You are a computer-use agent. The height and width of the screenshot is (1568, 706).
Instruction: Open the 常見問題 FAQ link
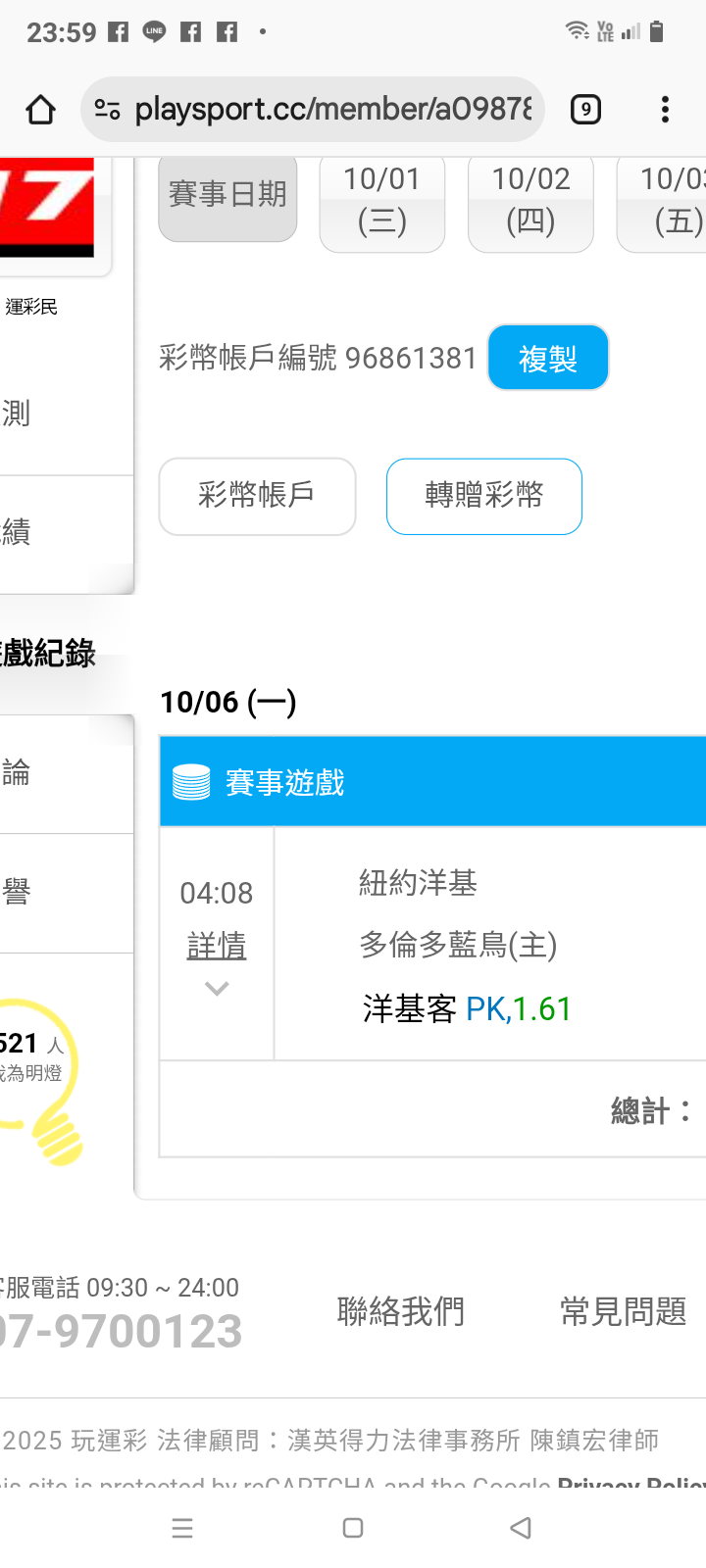[x=624, y=1311]
